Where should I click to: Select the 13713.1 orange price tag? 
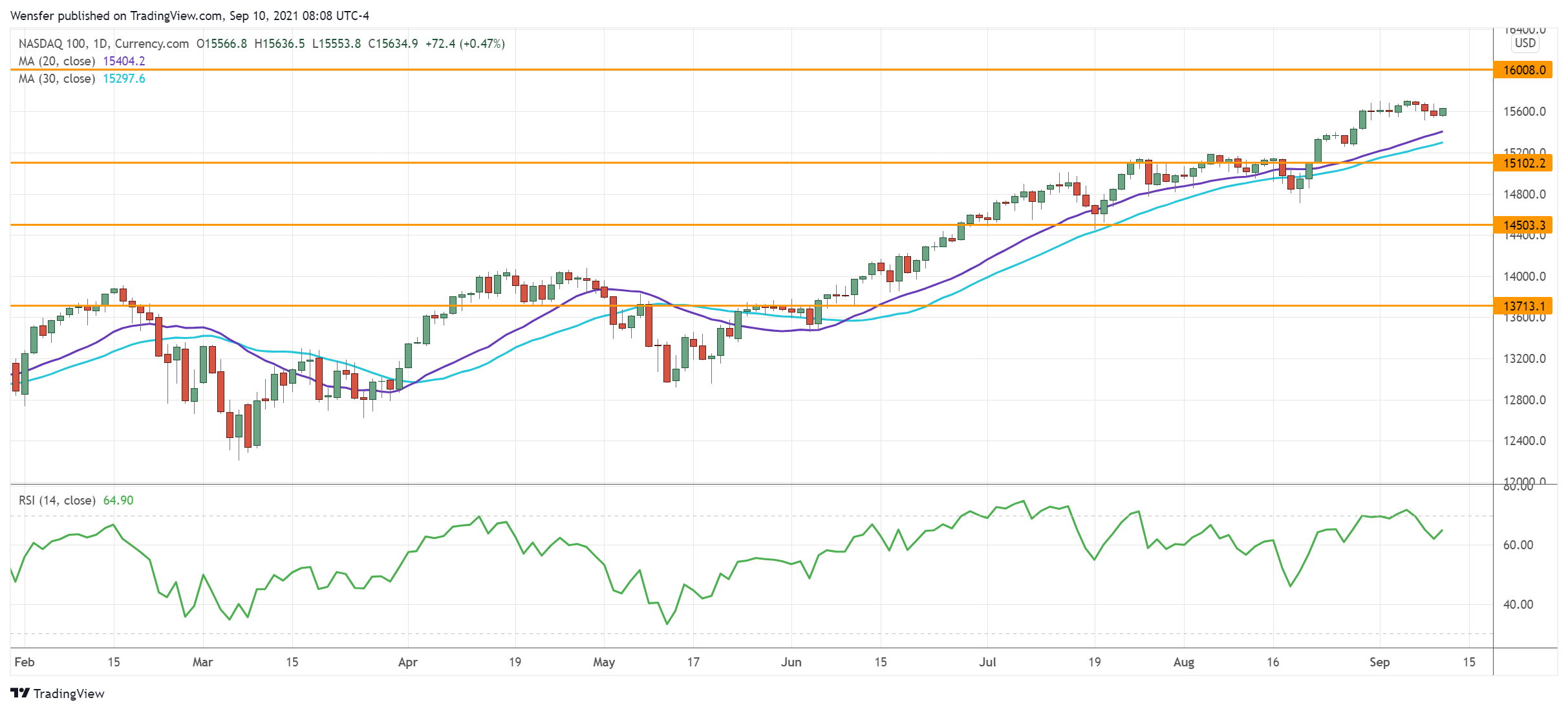pyautogui.click(x=1523, y=306)
